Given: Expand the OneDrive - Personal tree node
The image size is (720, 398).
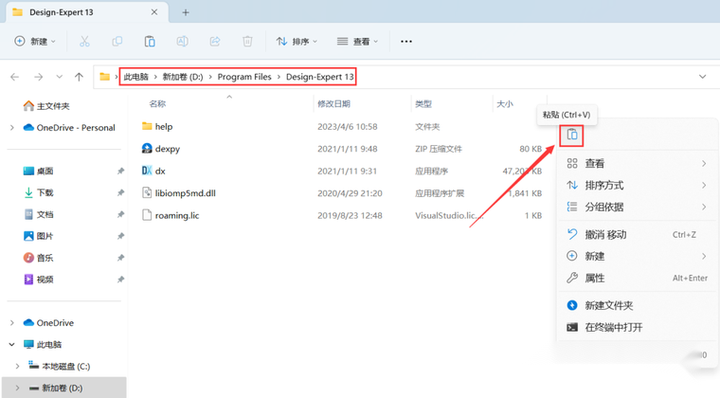Looking at the screenshot, I should (x=12, y=128).
